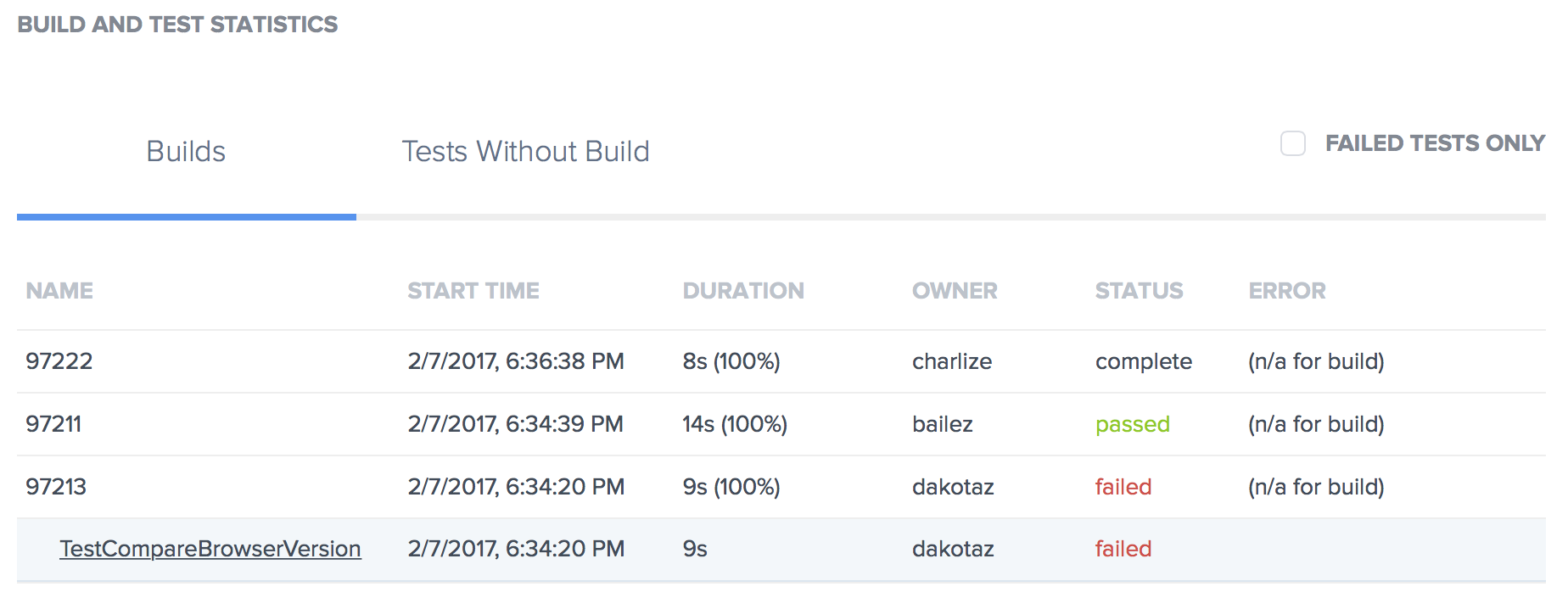Collapse build 97213 row
Screen dimensions: 1568x609
tap(56, 487)
